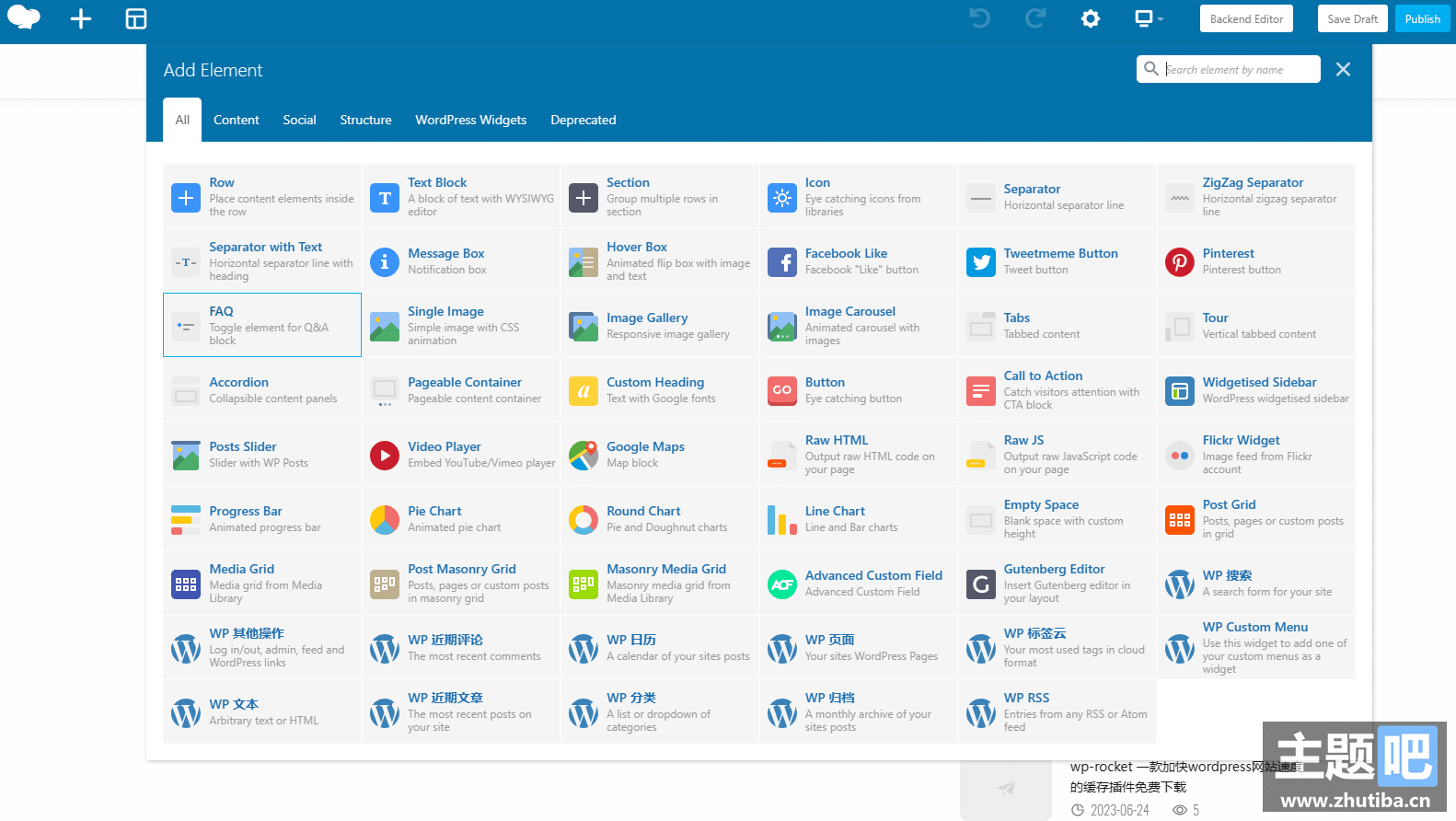
Task: Open the Structure tab
Action: coord(365,120)
